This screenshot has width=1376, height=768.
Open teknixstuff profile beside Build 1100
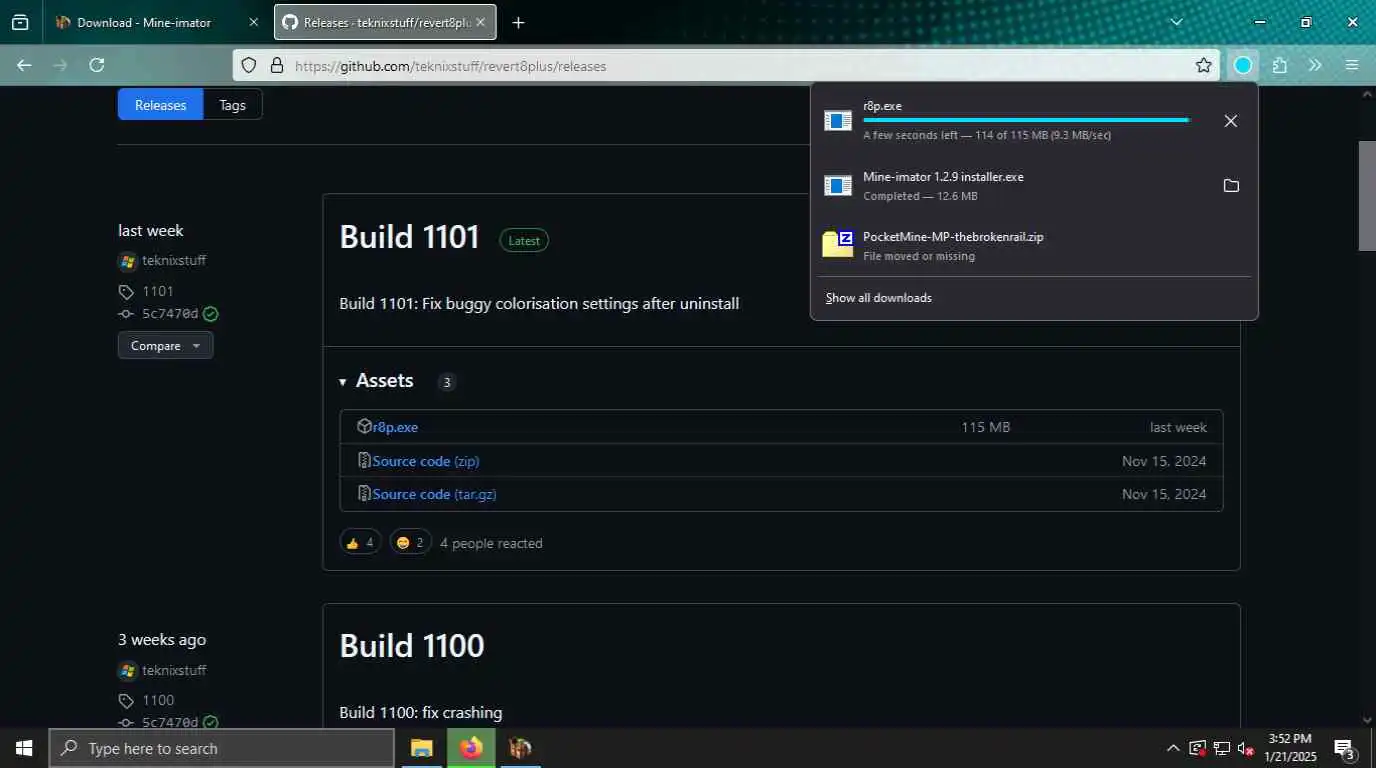(174, 671)
